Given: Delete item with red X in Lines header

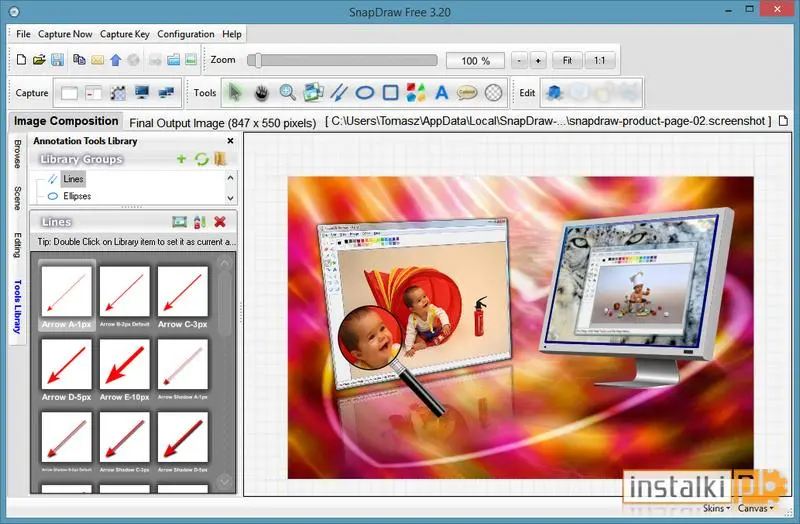Looking at the screenshot, I should (x=220, y=221).
